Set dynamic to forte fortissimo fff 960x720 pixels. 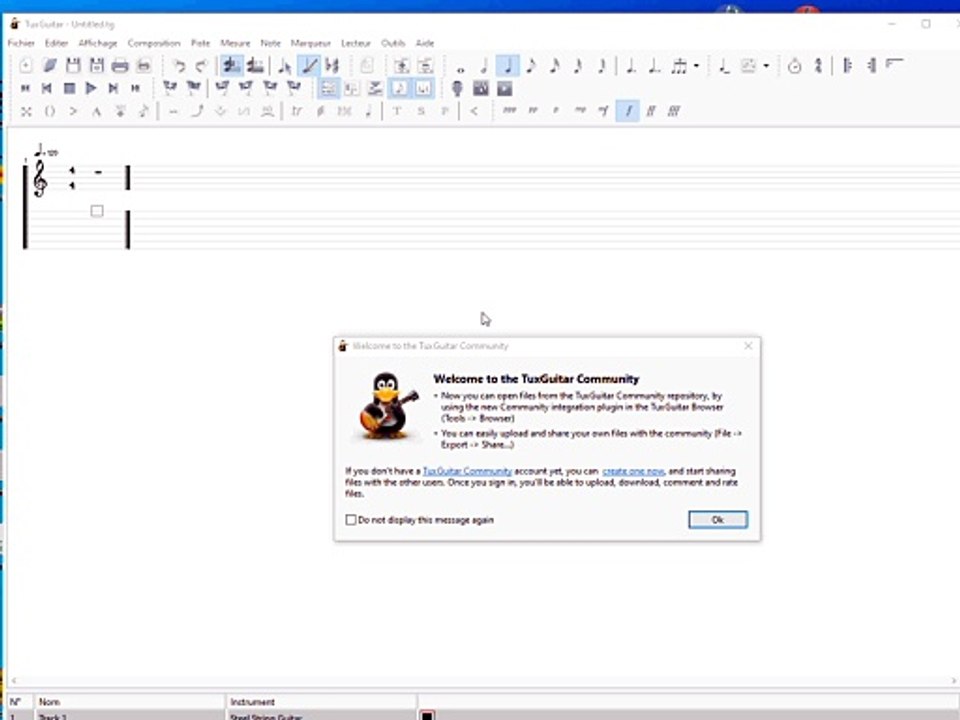point(674,111)
